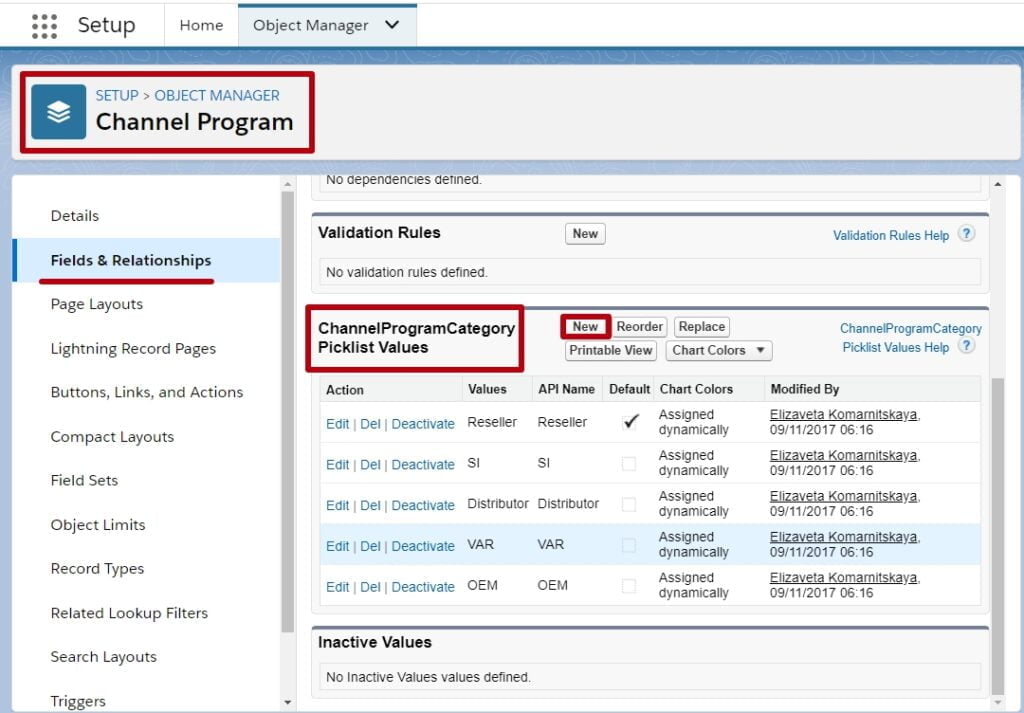
Task: Click the Channel Program object layers icon
Action: (59, 112)
